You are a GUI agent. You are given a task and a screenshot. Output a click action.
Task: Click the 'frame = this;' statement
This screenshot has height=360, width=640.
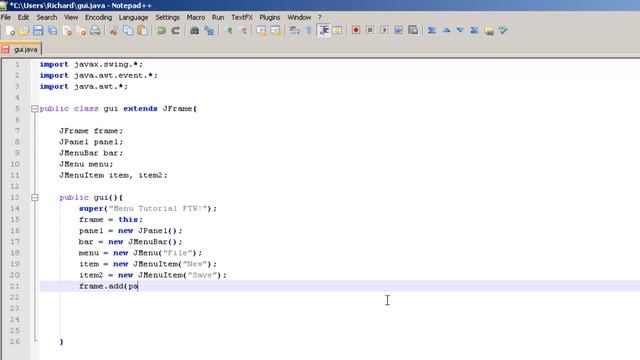click(111, 220)
